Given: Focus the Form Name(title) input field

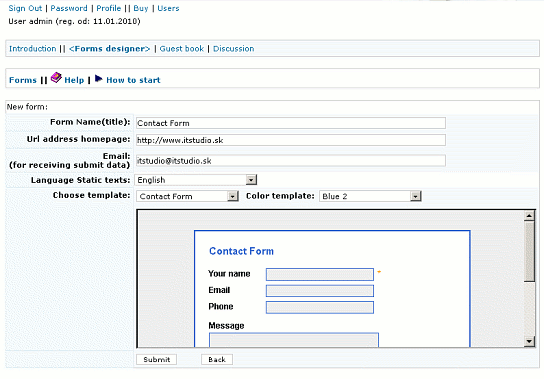Looking at the screenshot, I should point(291,123).
